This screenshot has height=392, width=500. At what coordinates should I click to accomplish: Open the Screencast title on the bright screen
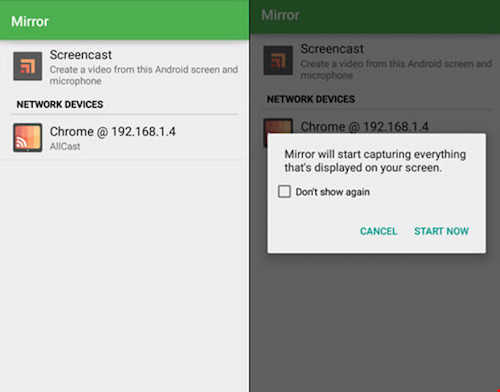[x=81, y=55]
